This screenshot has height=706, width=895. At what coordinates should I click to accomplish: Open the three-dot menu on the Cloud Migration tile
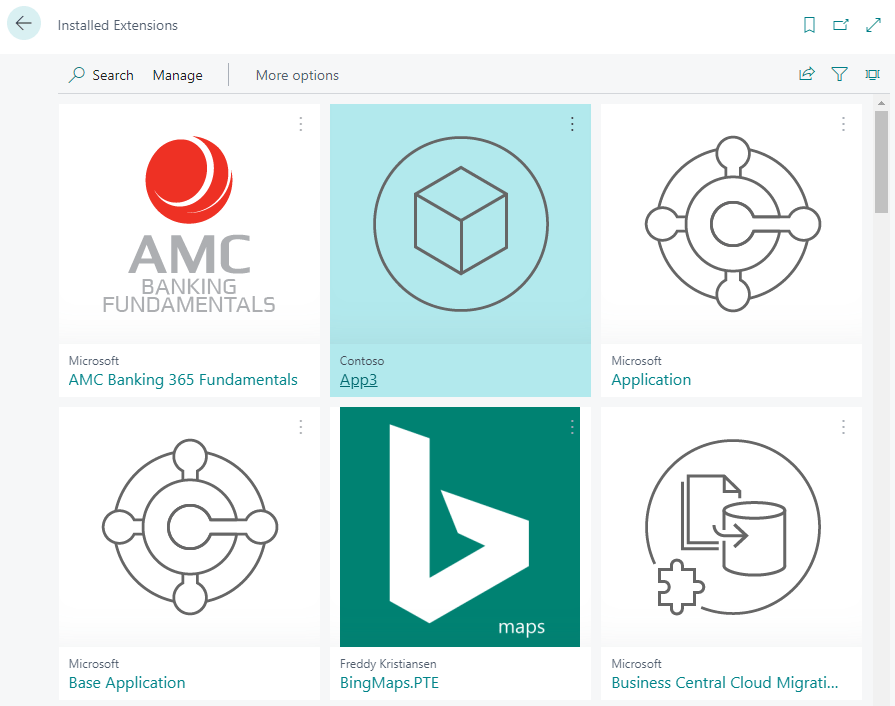tap(843, 427)
